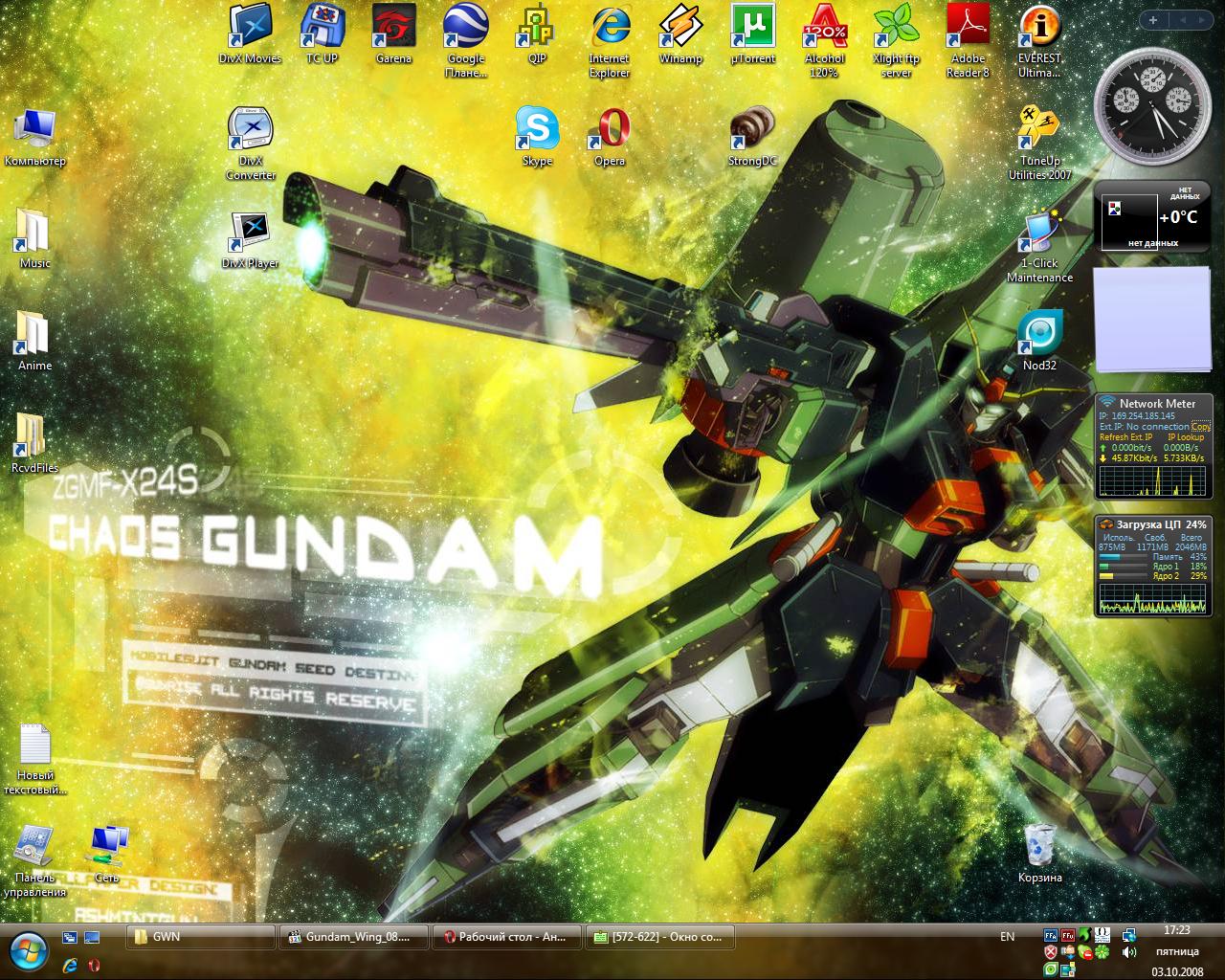Open the red security shield tray icon

(x=1051, y=952)
